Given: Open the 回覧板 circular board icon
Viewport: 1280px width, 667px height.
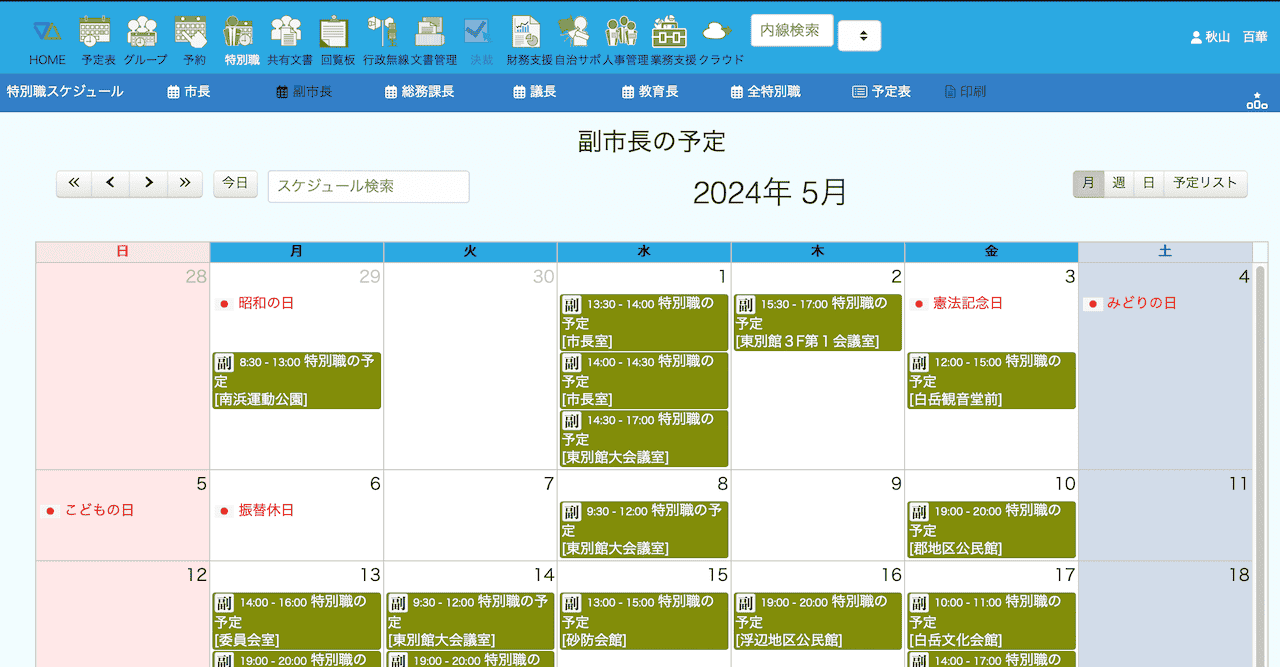Looking at the screenshot, I should coord(336,41).
